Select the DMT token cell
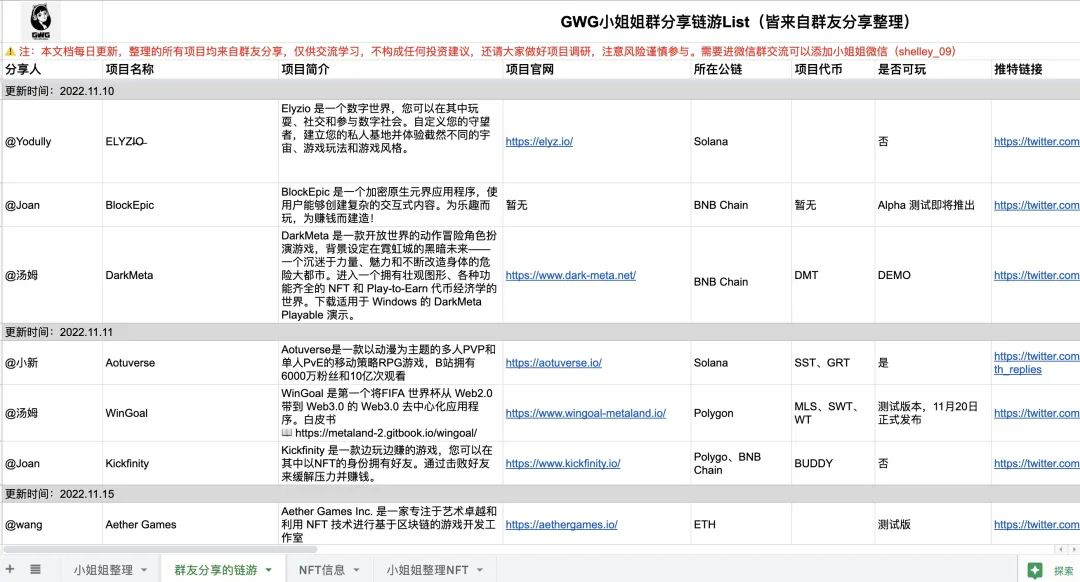This screenshot has height=582, width=1080. pos(833,275)
